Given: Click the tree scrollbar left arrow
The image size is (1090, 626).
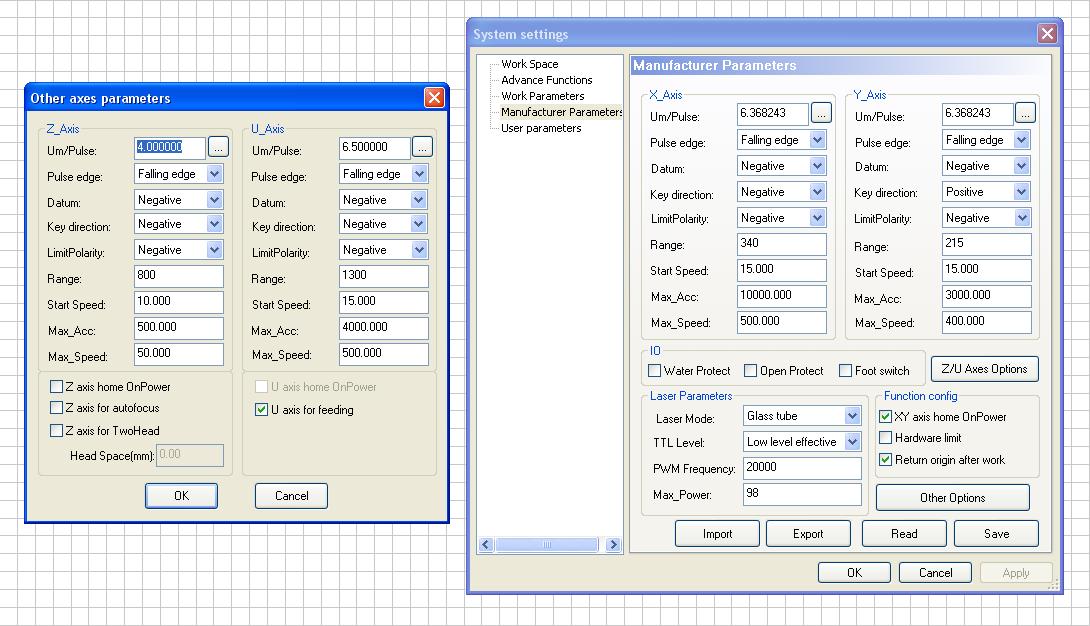Looking at the screenshot, I should pyautogui.click(x=487, y=545).
